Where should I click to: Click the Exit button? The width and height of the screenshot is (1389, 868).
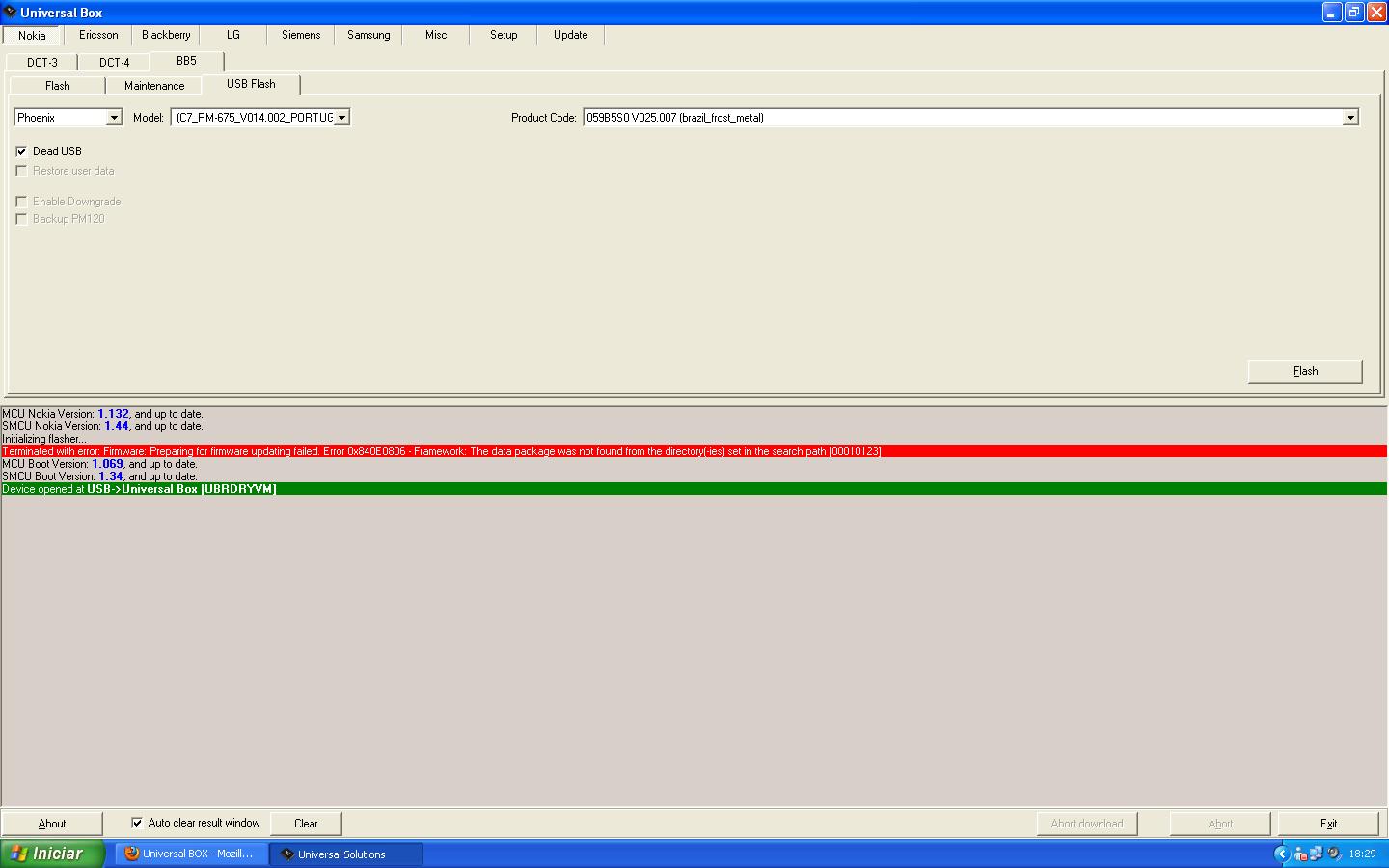1328,824
